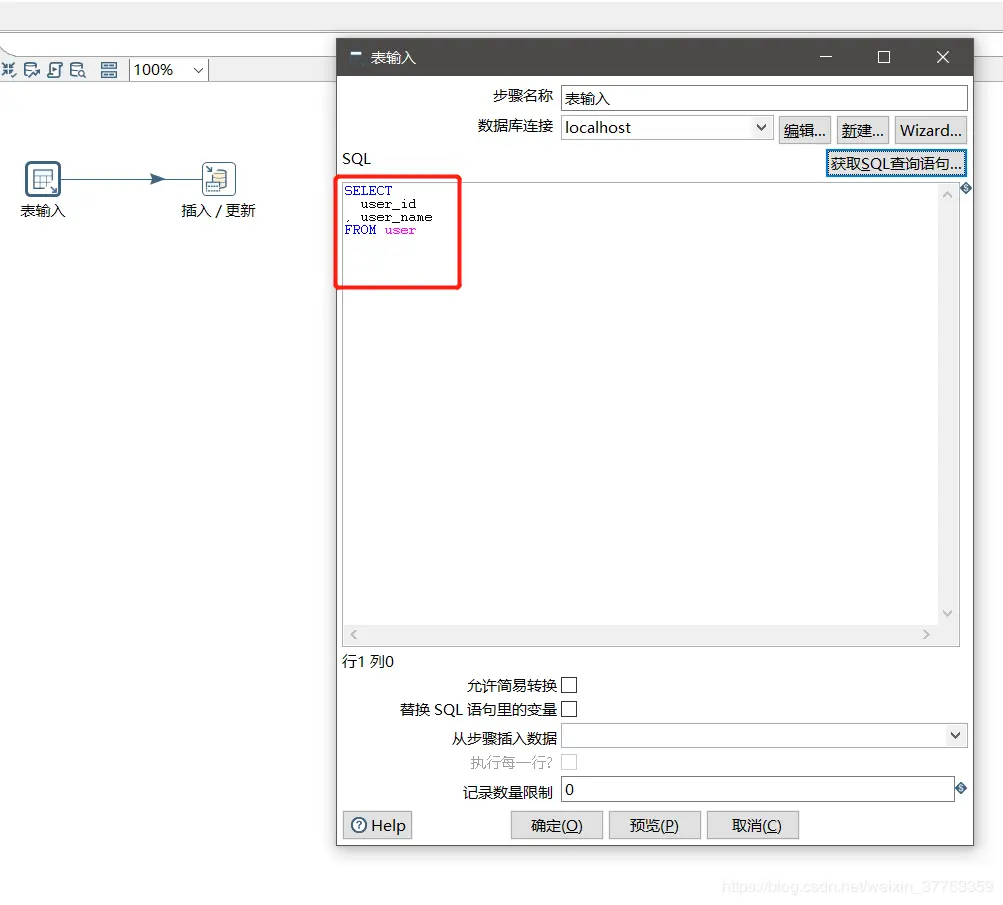Screen dimensions: 1003x905
Task: Click the 行1 列0 cursor position label
Action: pyautogui.click(x=368, y=661)
